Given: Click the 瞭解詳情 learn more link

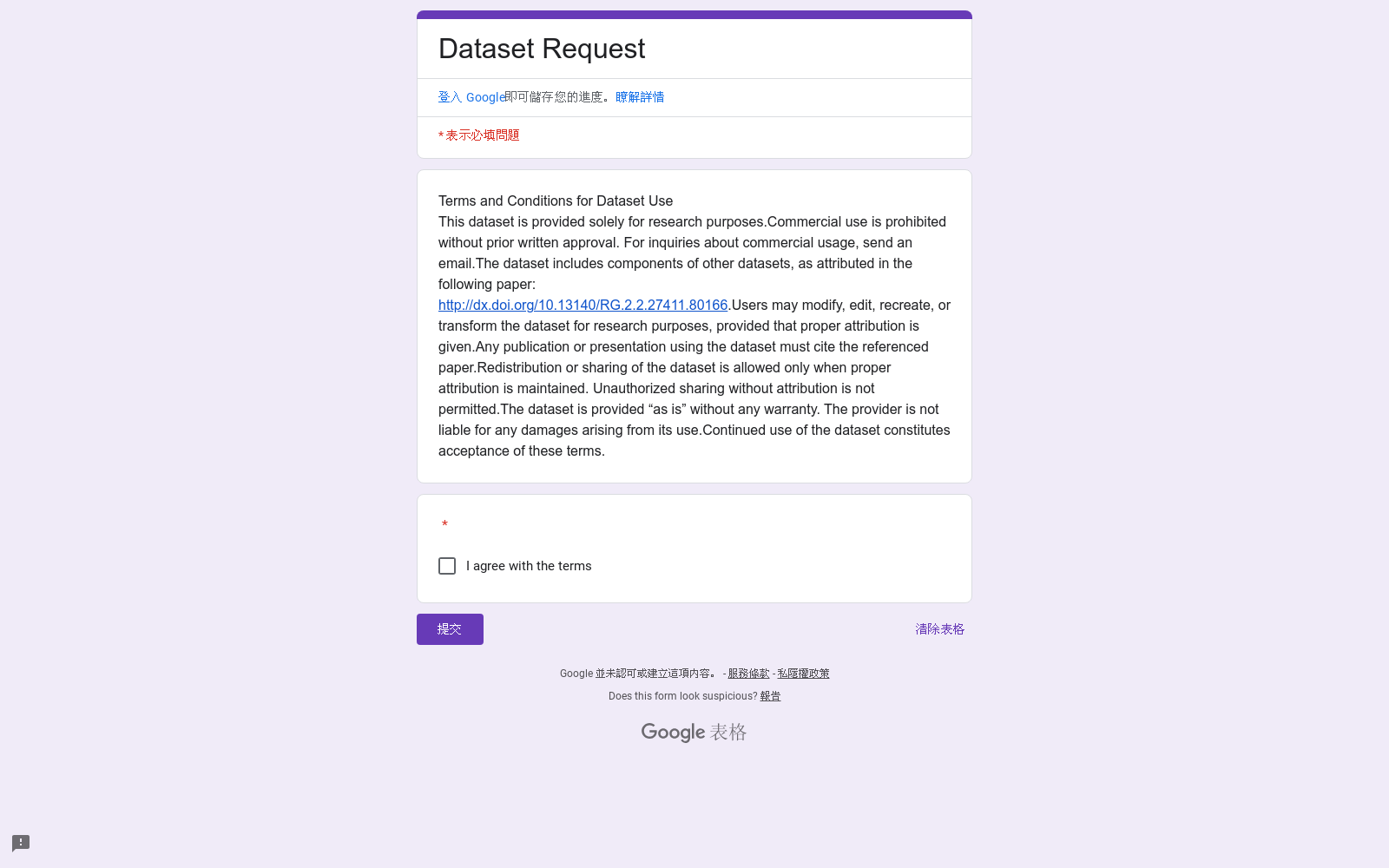Looking at the screenshot, I should (640, 97).
